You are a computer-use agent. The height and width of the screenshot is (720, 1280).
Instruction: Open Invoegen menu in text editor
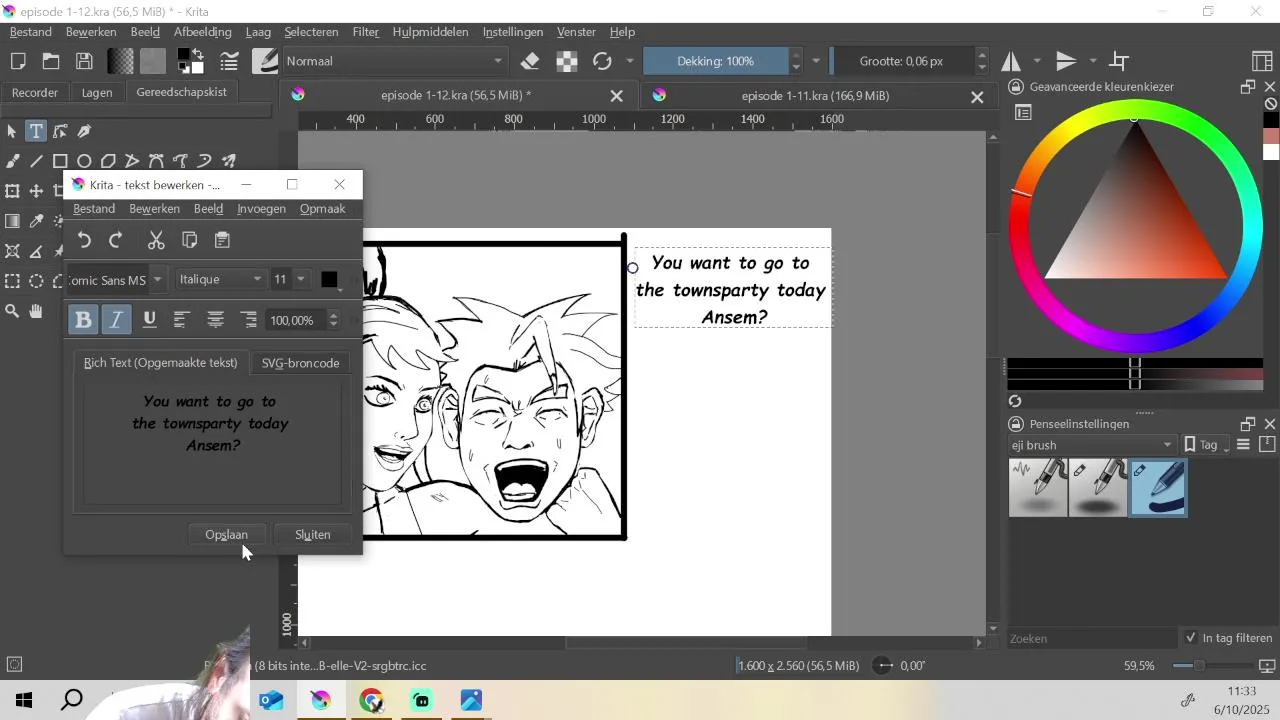tap(261, 209)
